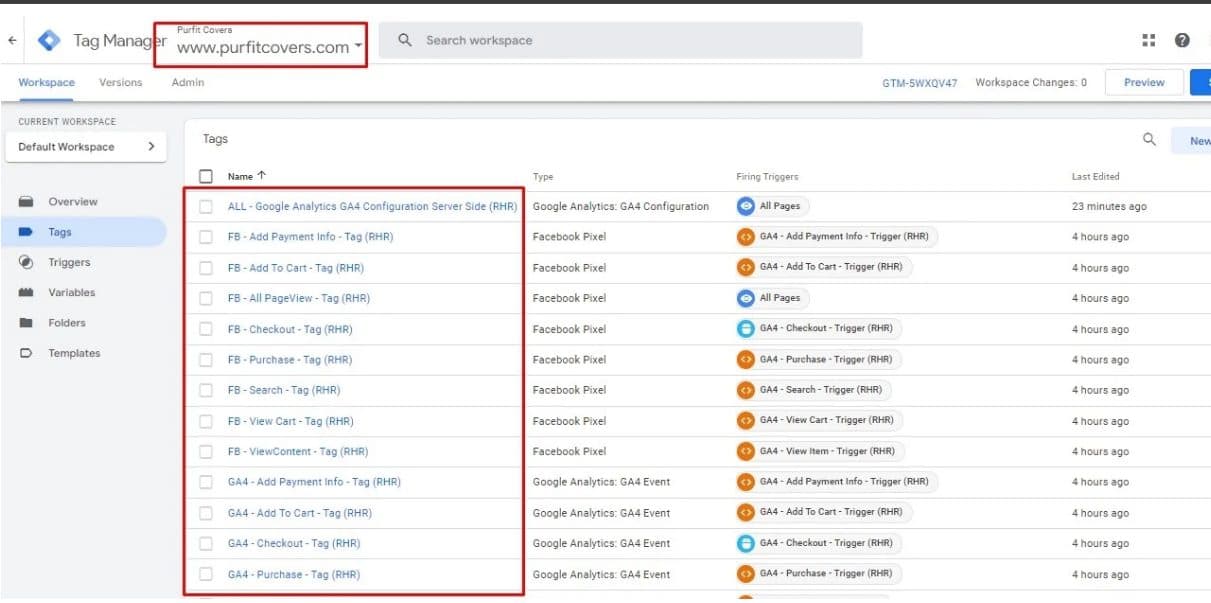
Task: Click GA4 - Checkout trigger chip in FB - Checkout row
Action: coord(818,328)
